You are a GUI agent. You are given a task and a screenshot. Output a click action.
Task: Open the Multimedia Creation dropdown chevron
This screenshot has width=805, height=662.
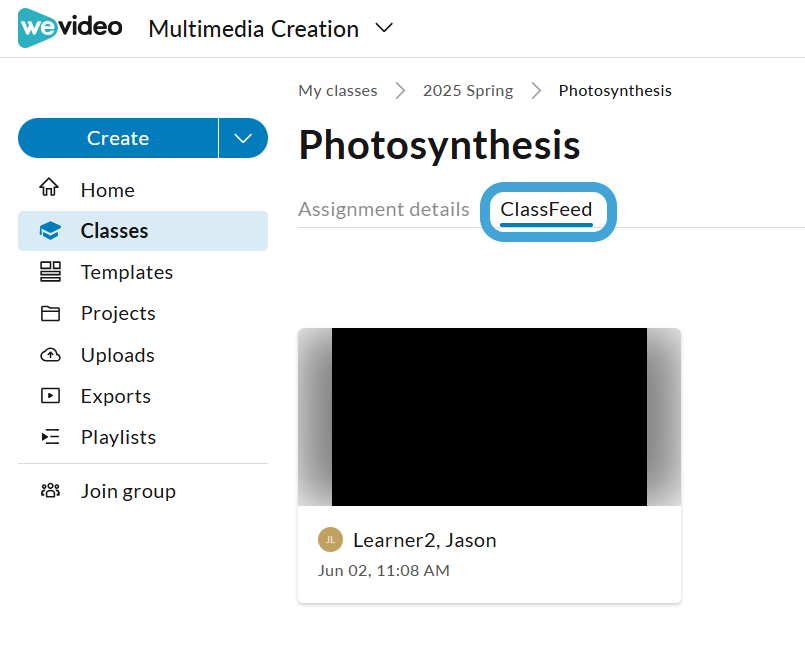coord(384,28)
